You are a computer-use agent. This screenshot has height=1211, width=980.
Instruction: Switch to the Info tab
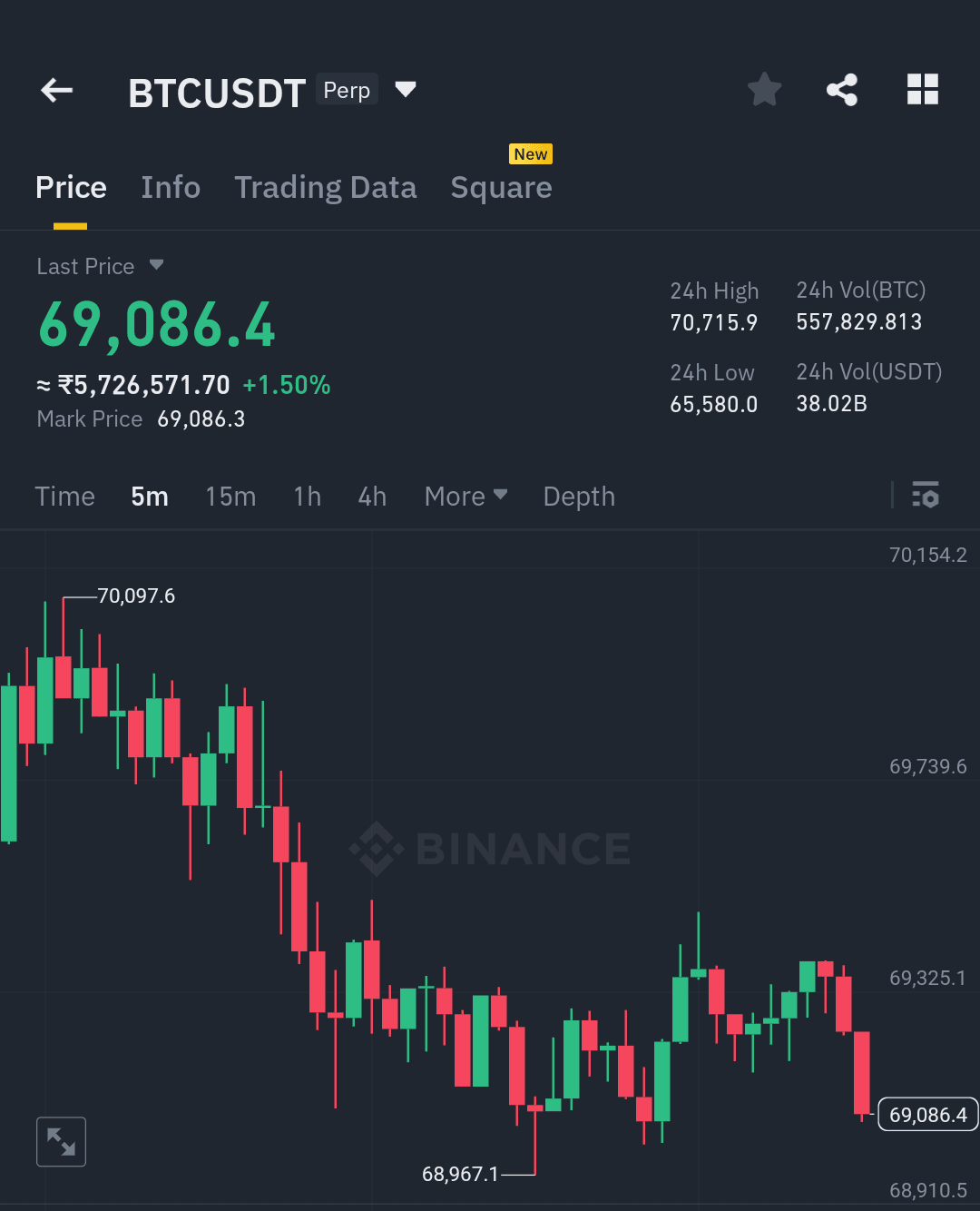coord(171,187)
